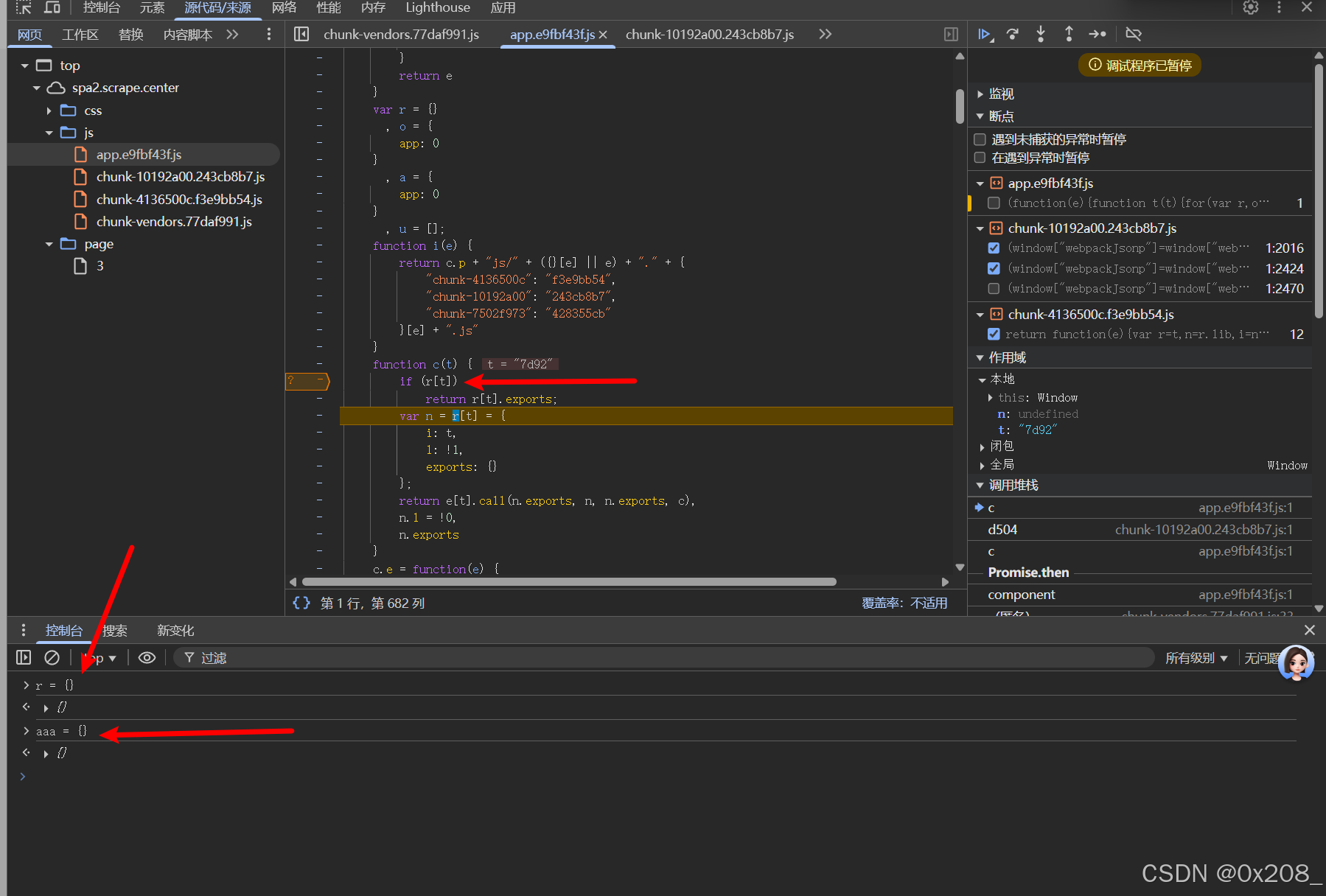Open page file 3
This screenshot has width=1326, height=896.
click(x=100, y=266)
